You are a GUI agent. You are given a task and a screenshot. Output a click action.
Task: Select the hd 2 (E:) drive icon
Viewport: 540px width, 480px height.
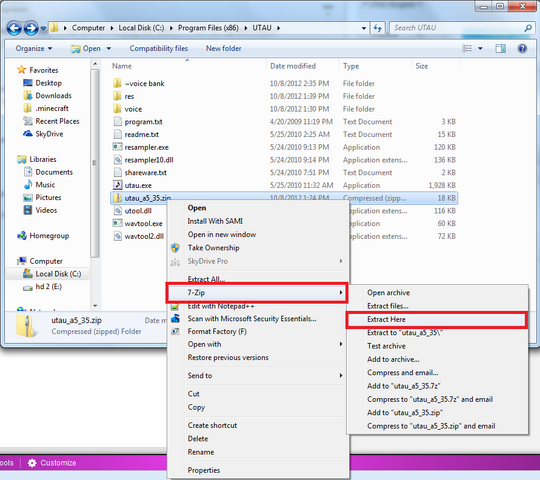(28, 288)
